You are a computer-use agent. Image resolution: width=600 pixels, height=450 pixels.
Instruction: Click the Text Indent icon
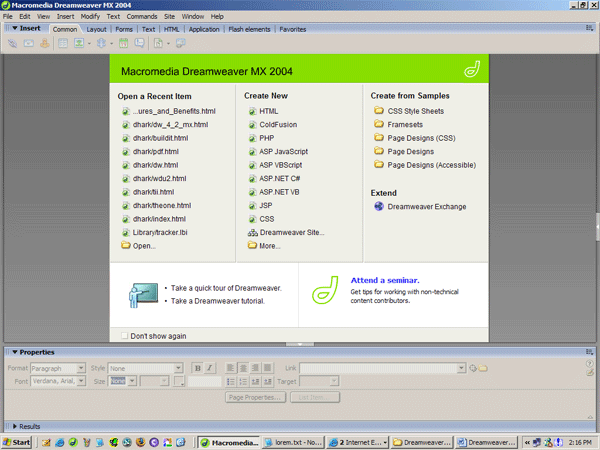coord(268,382)
